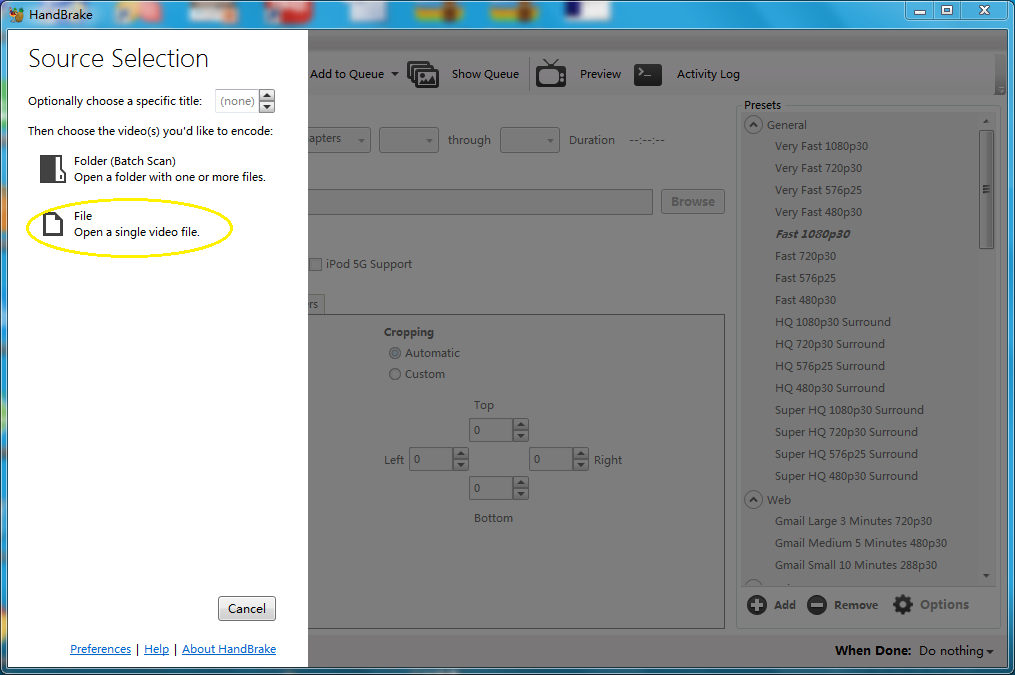
Task: Open the About HandBrake link
Action: tap(229, 649)
